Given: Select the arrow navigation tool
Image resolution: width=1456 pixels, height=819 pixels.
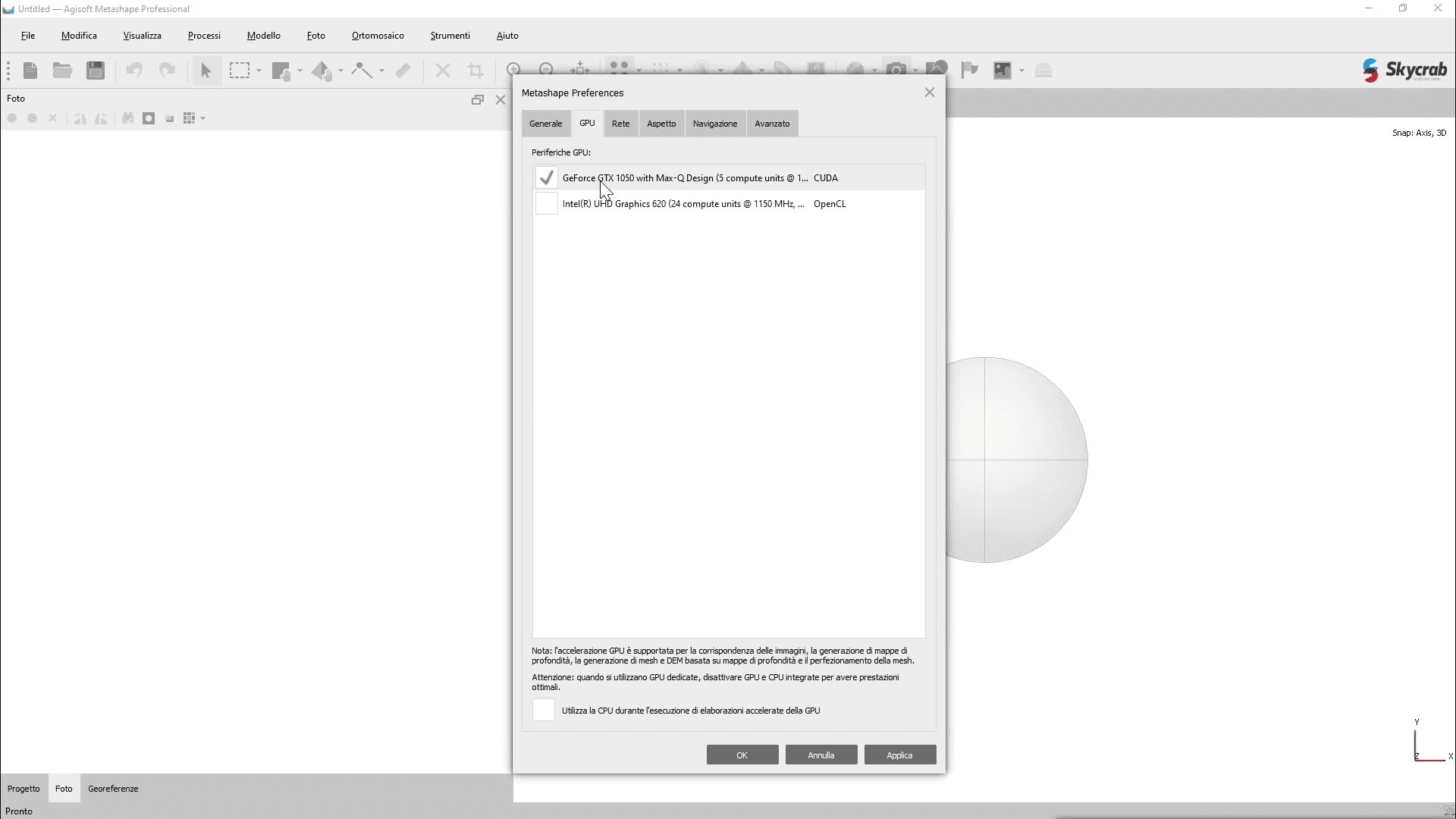Looking at the screenshot, I should pyautogui.click(x=206, y=71).
